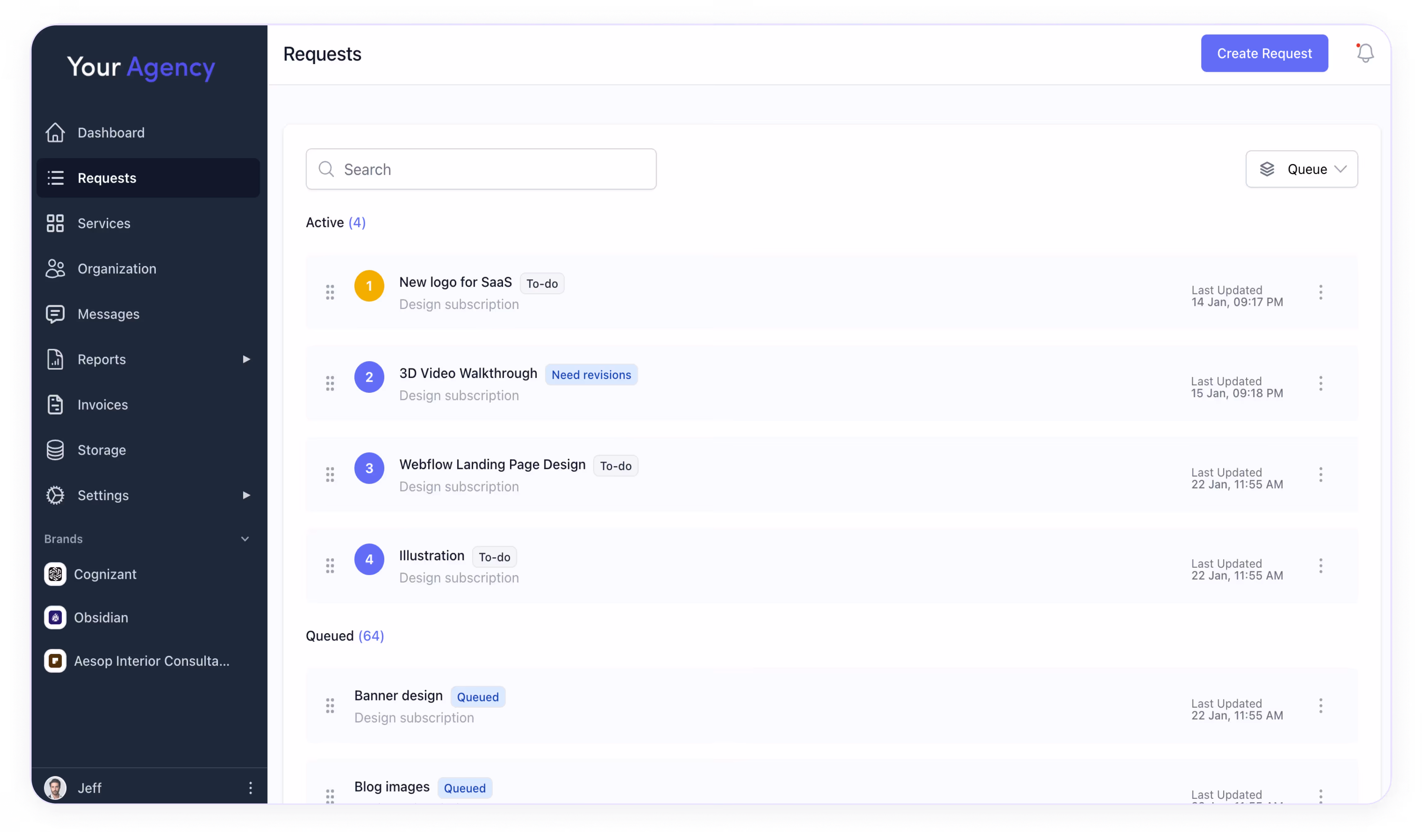
Task: Open the Storage menu item
Action: 148,450
